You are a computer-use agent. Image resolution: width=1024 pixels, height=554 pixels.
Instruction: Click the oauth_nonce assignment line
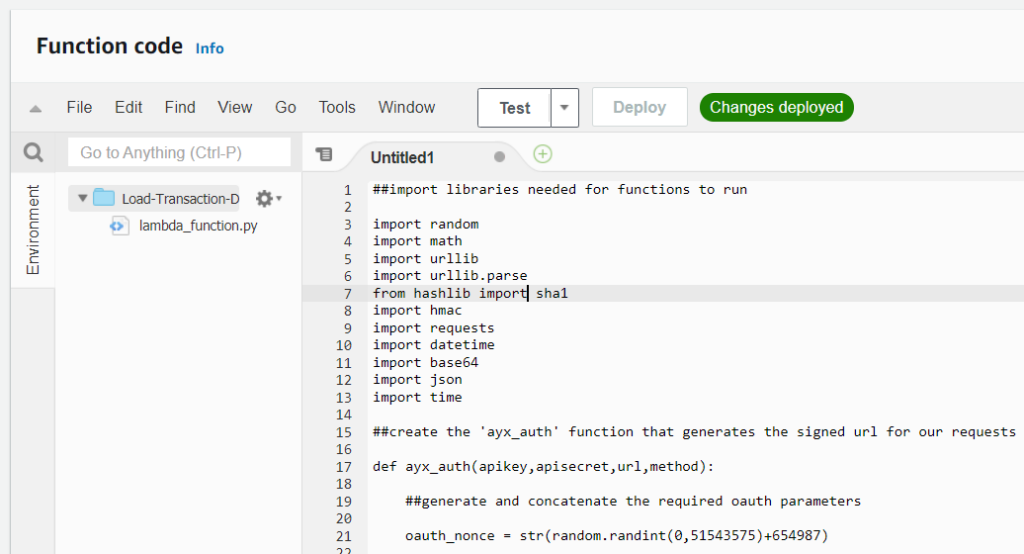click(x=616, y=536)
